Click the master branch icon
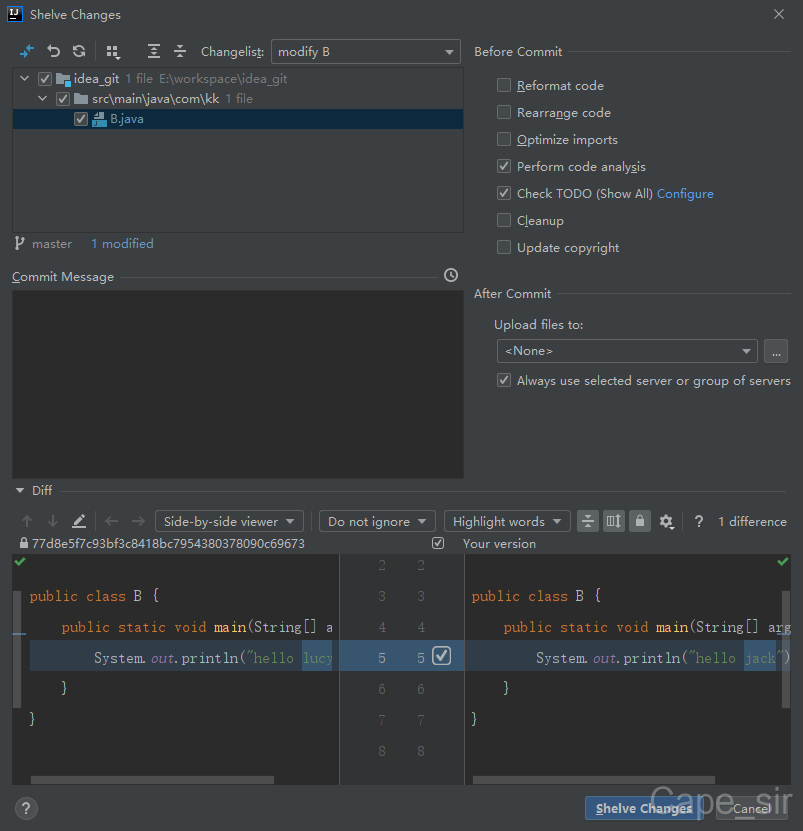 20,244
